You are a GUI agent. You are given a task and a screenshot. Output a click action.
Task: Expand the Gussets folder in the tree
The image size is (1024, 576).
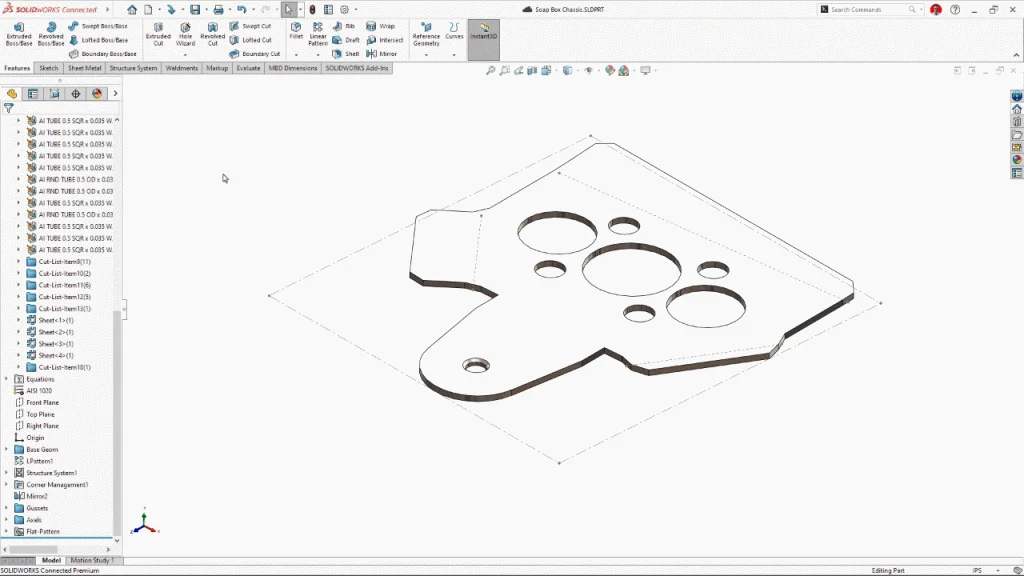[x=7, y=508]
